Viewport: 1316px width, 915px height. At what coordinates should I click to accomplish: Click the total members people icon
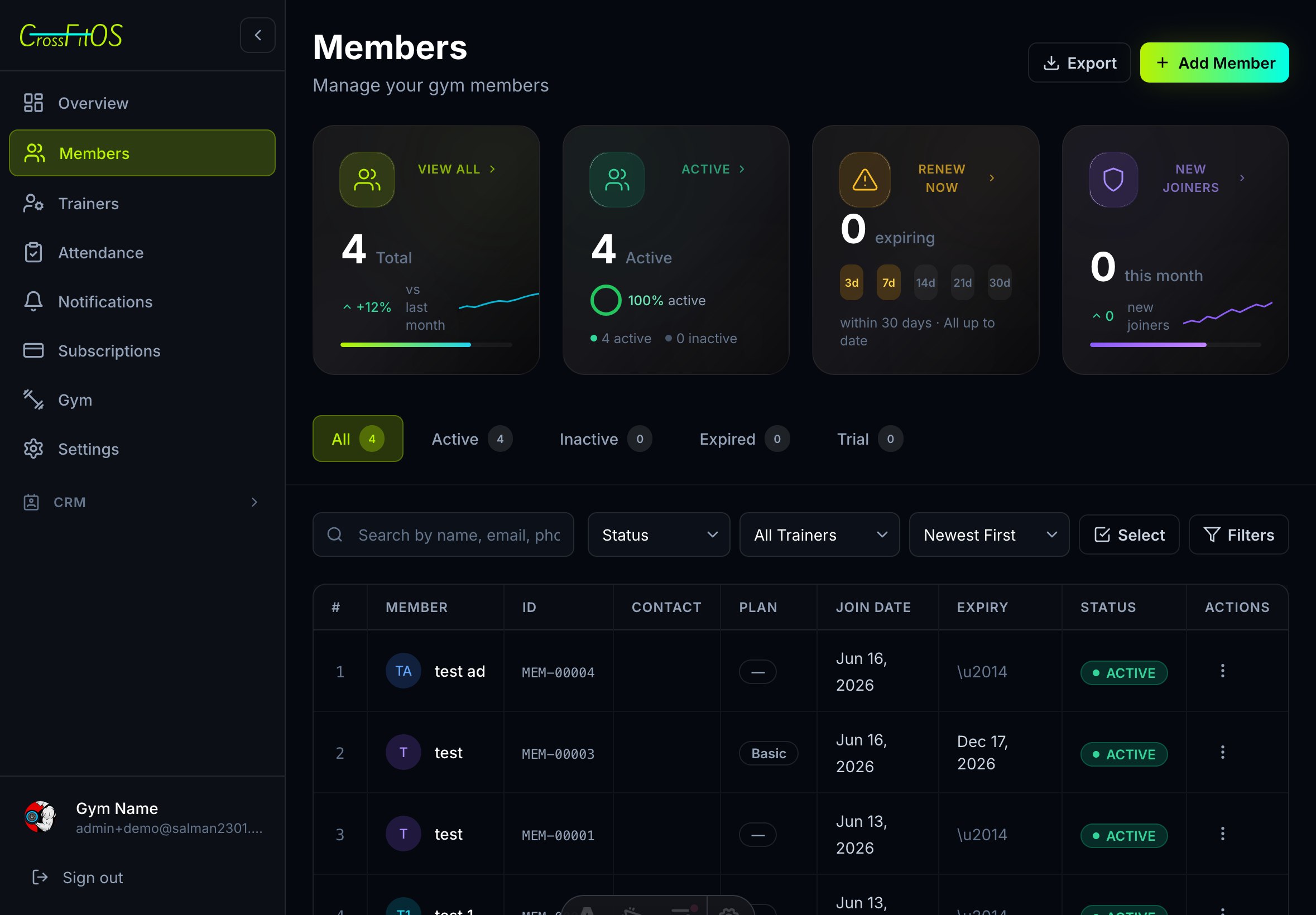pyautogui.click(x=367, y=179)
